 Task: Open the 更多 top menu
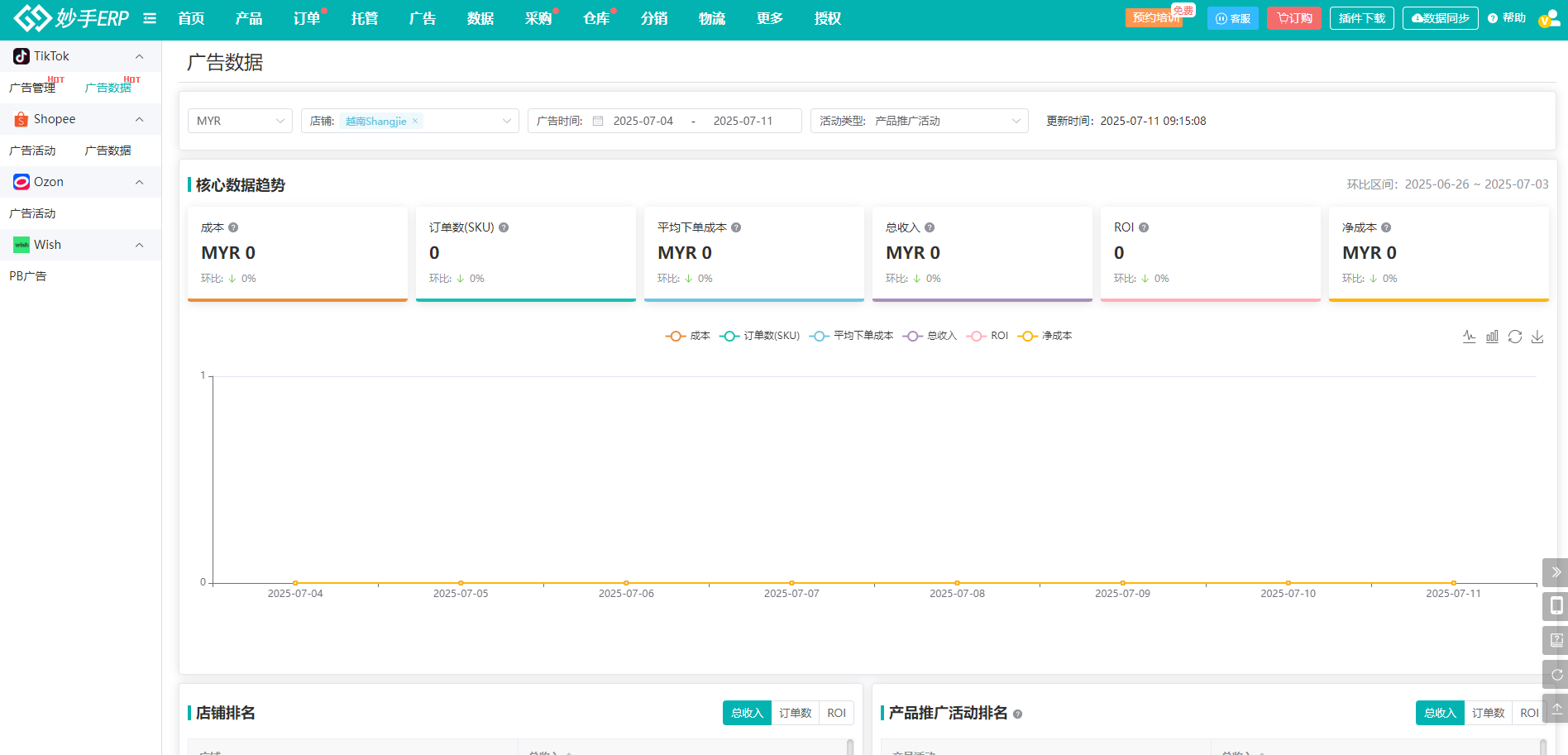(770, 18)
